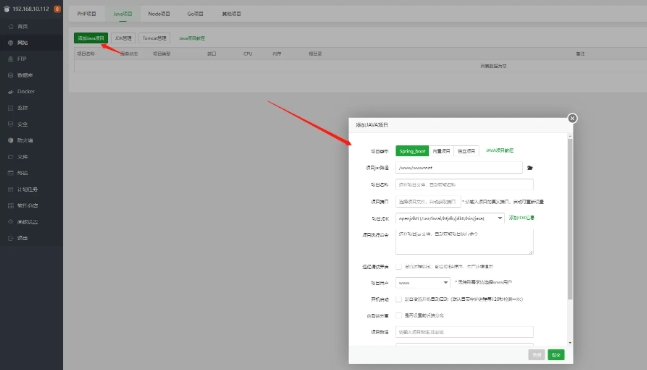Image resolution: width=647 pixels, height=370 pixels.
Task: Open the Tomcat管理 button
Action: [154, 38]
